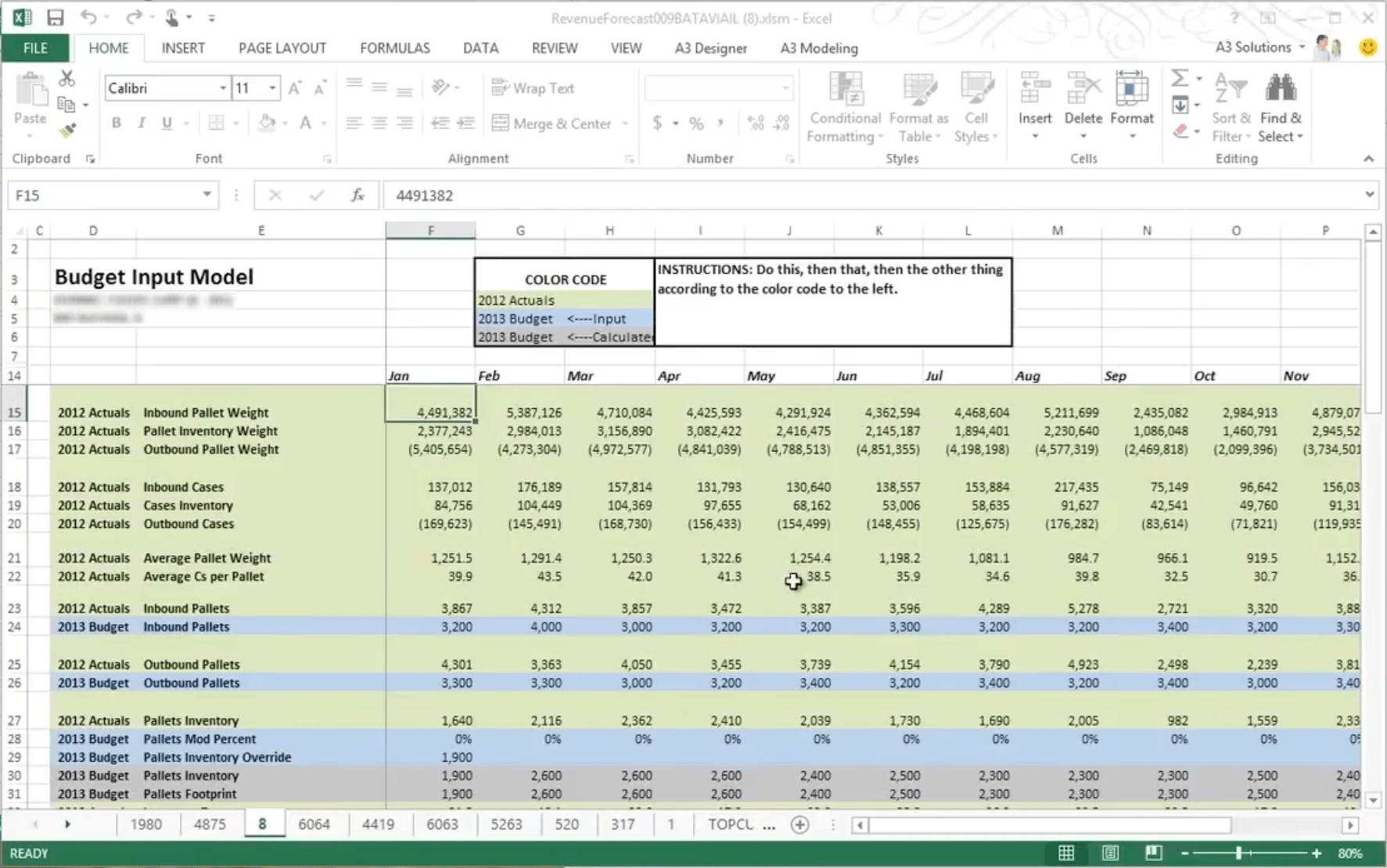Toggle Bold formatting
This screenshot has height=868, width=1387.
tap(117, 123)
